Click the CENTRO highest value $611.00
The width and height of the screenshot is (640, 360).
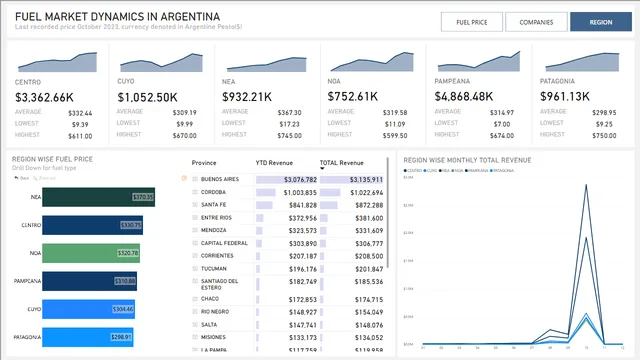coord(80,136)
